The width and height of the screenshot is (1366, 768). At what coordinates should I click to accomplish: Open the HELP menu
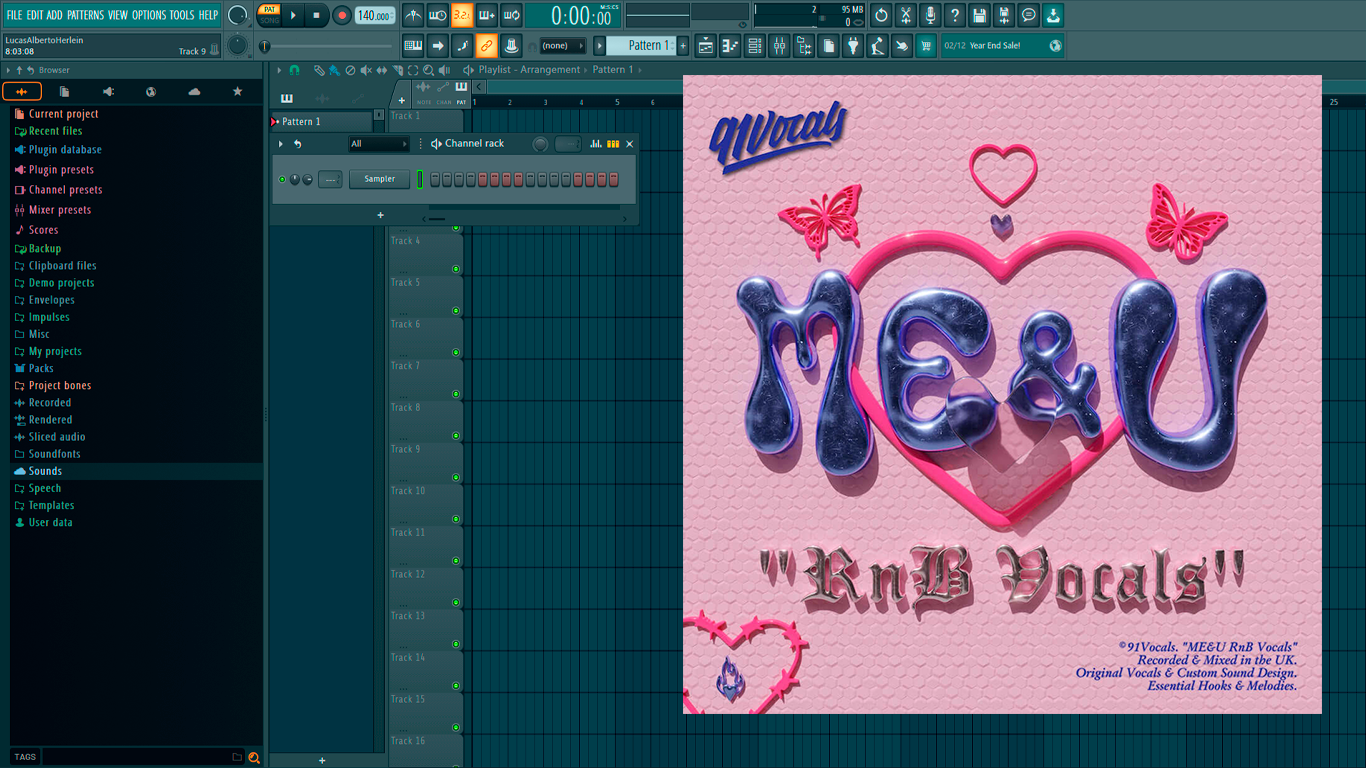coord(208,15)
